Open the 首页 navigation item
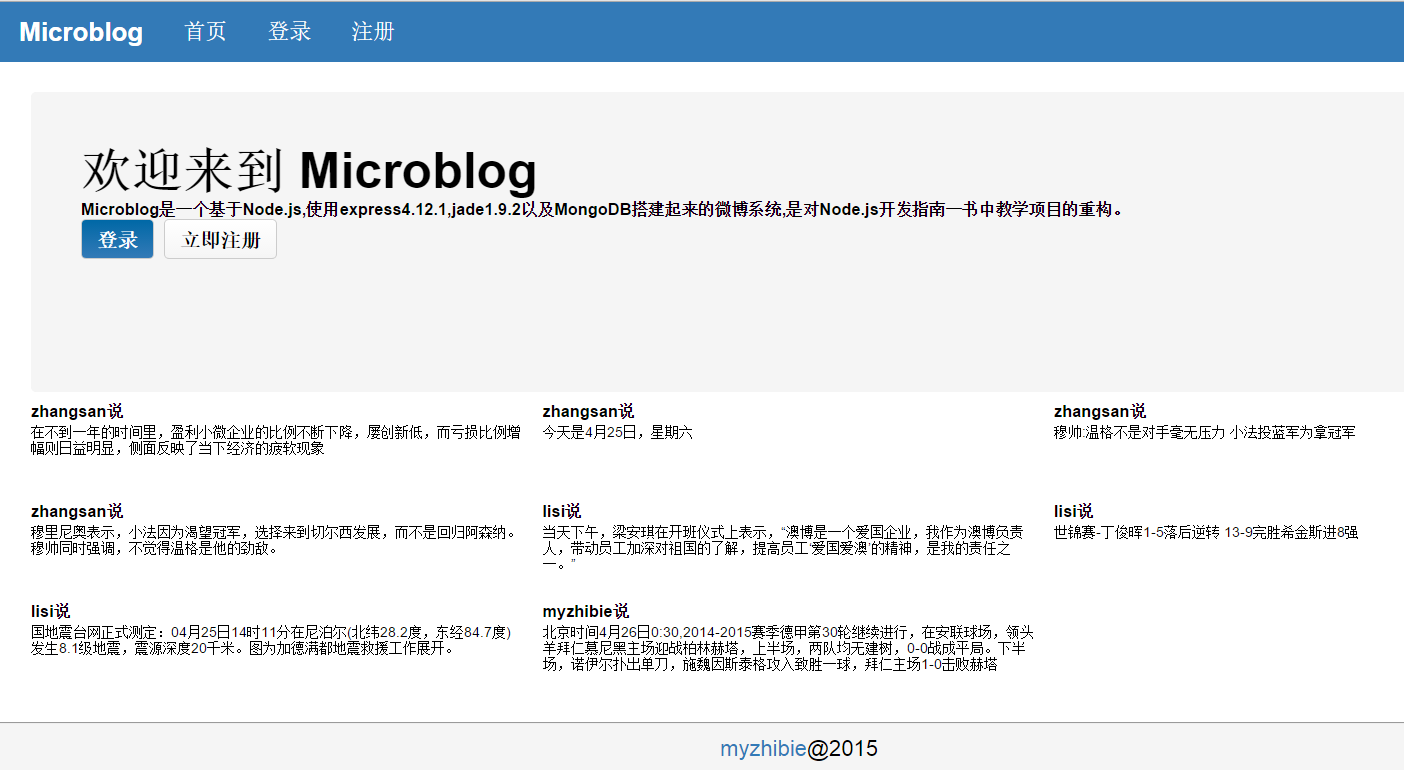The image size is (1404, 770). [x=206, y=32]
